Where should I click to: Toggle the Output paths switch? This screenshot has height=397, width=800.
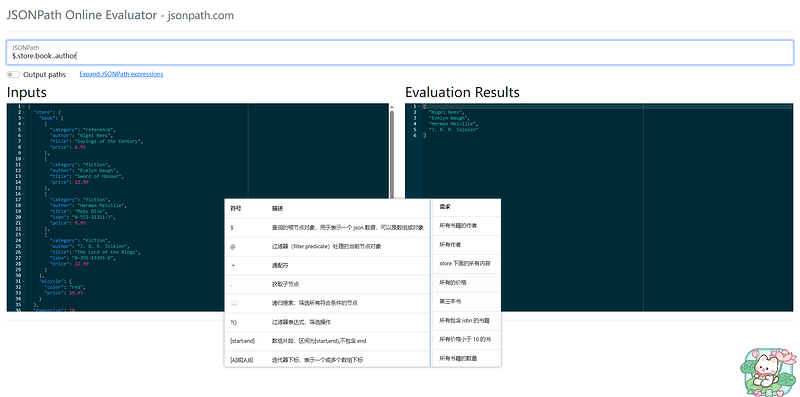tap(13, 75)
